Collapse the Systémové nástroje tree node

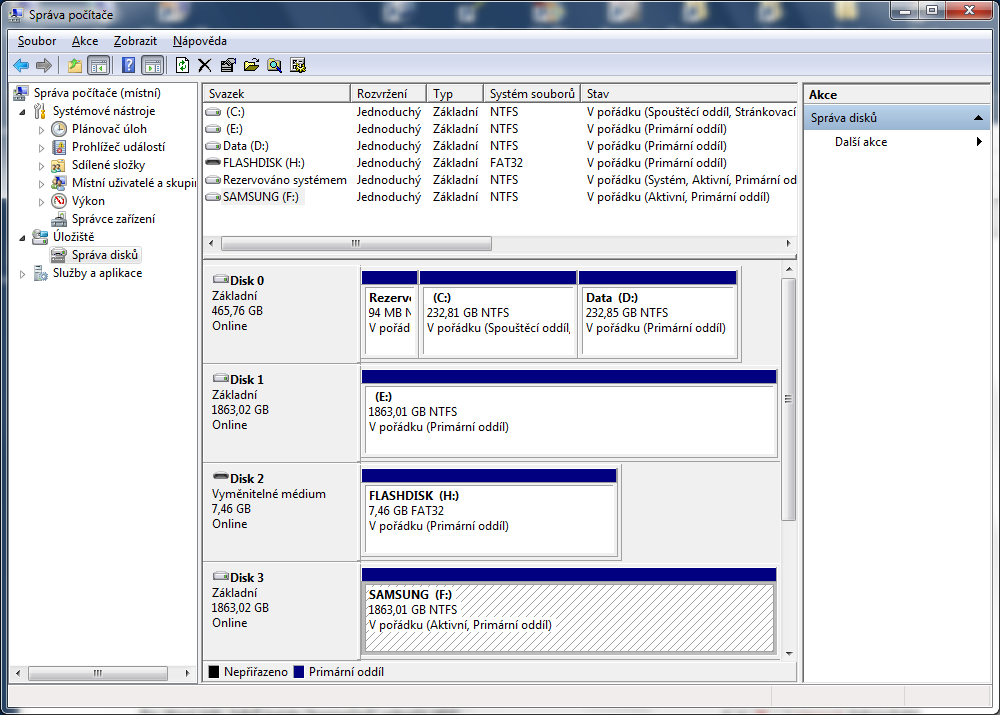[x=24, y=111]
